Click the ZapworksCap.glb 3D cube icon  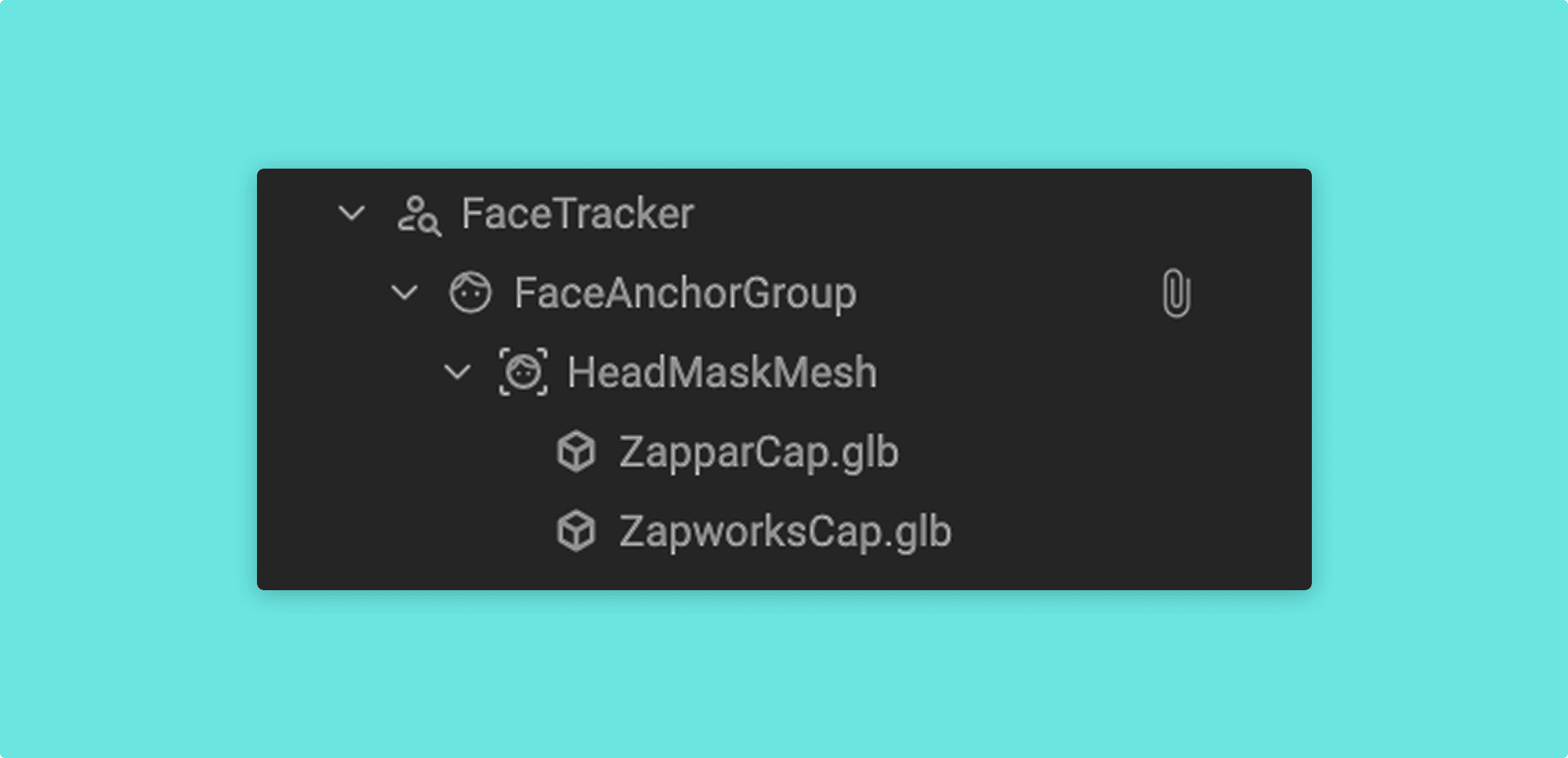coord(576,530)
